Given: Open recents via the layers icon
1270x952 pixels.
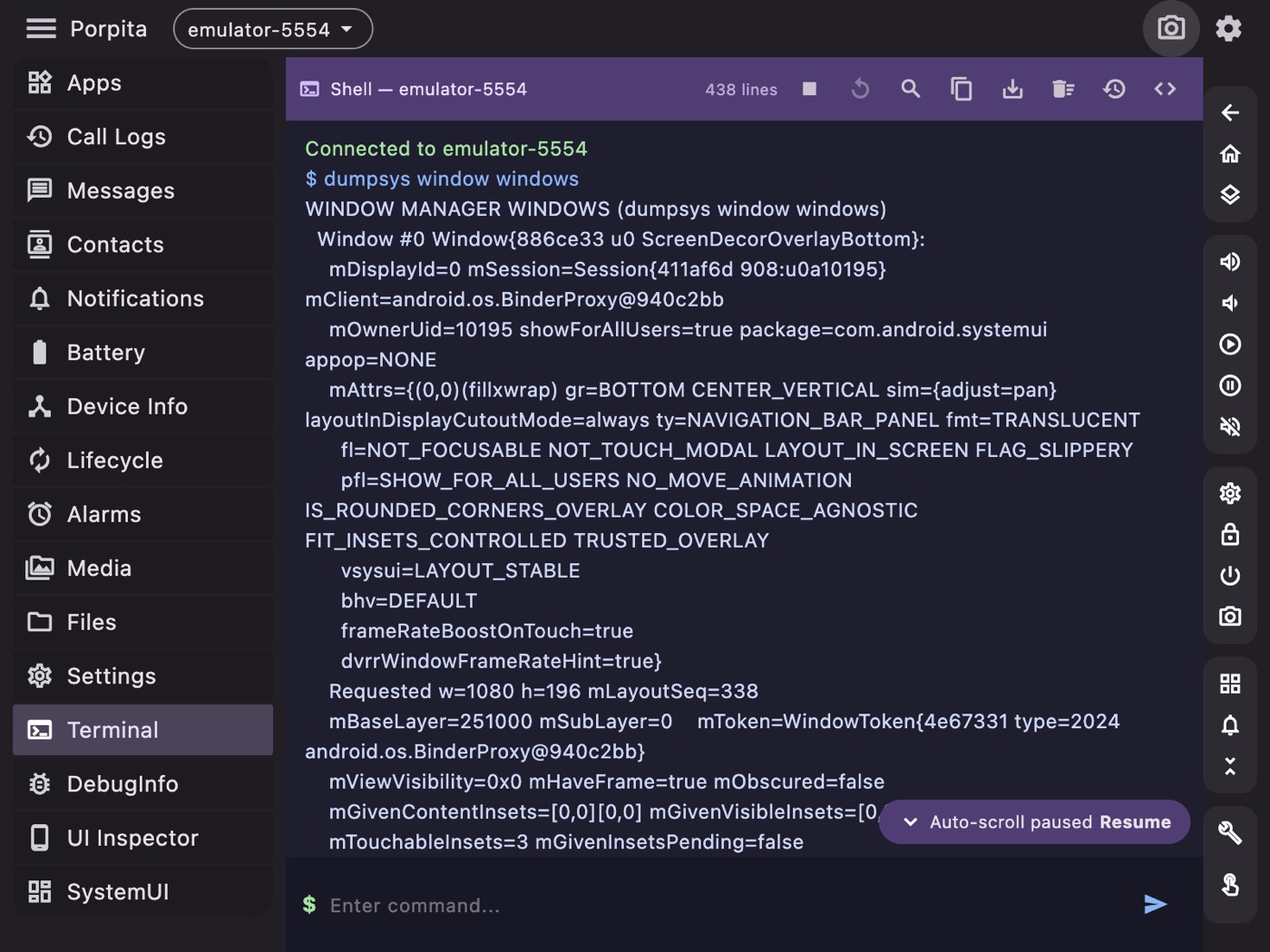Looking at the screenshot, I should tap(1230, 195).
